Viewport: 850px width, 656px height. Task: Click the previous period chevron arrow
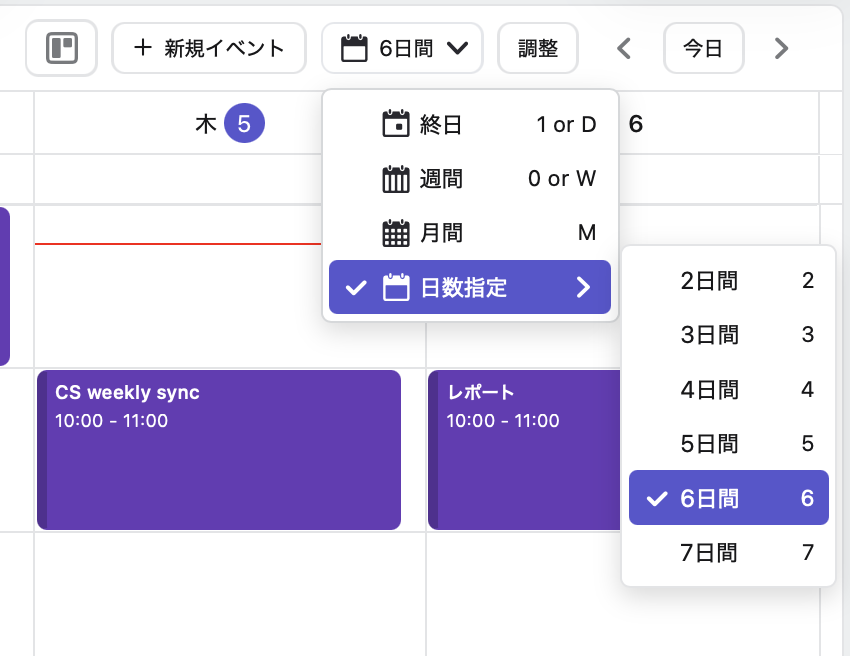pyautogui.click(x=623, y=47)
